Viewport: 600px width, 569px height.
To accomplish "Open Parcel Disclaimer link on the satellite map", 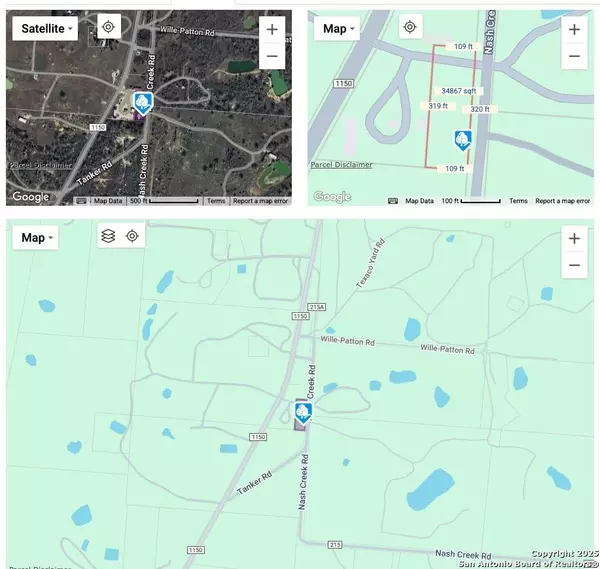I will click(x=40, y=165).
